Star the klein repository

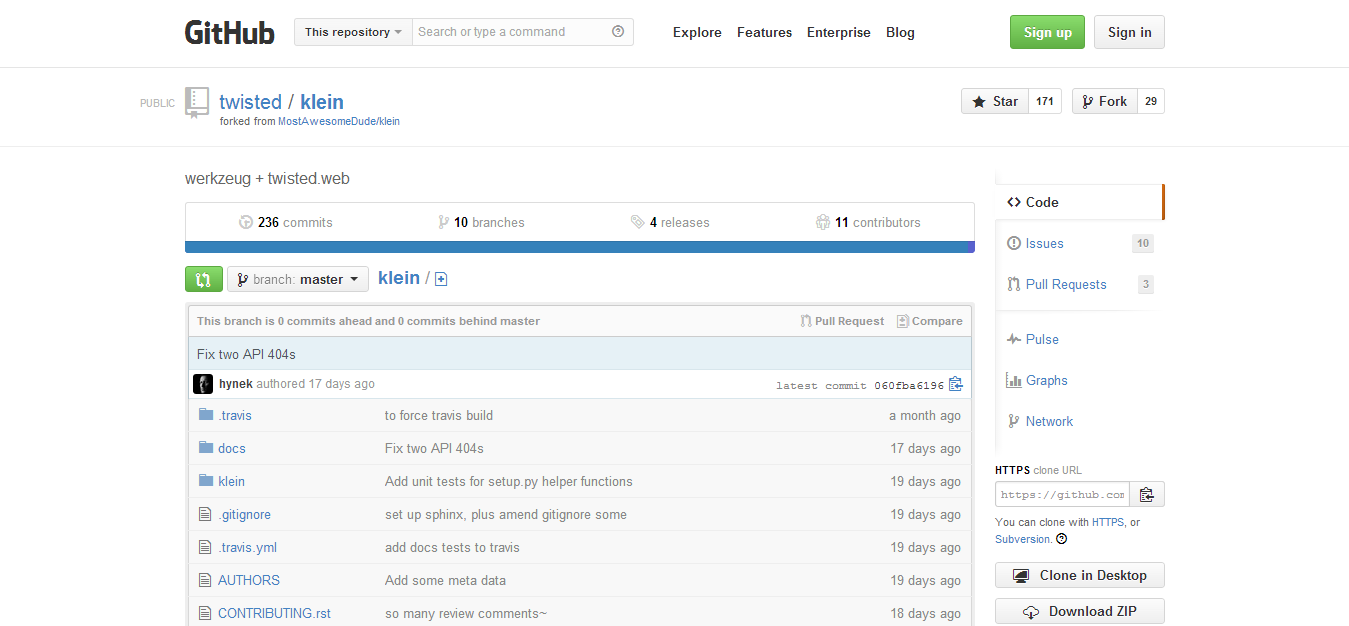click(995, 101)
